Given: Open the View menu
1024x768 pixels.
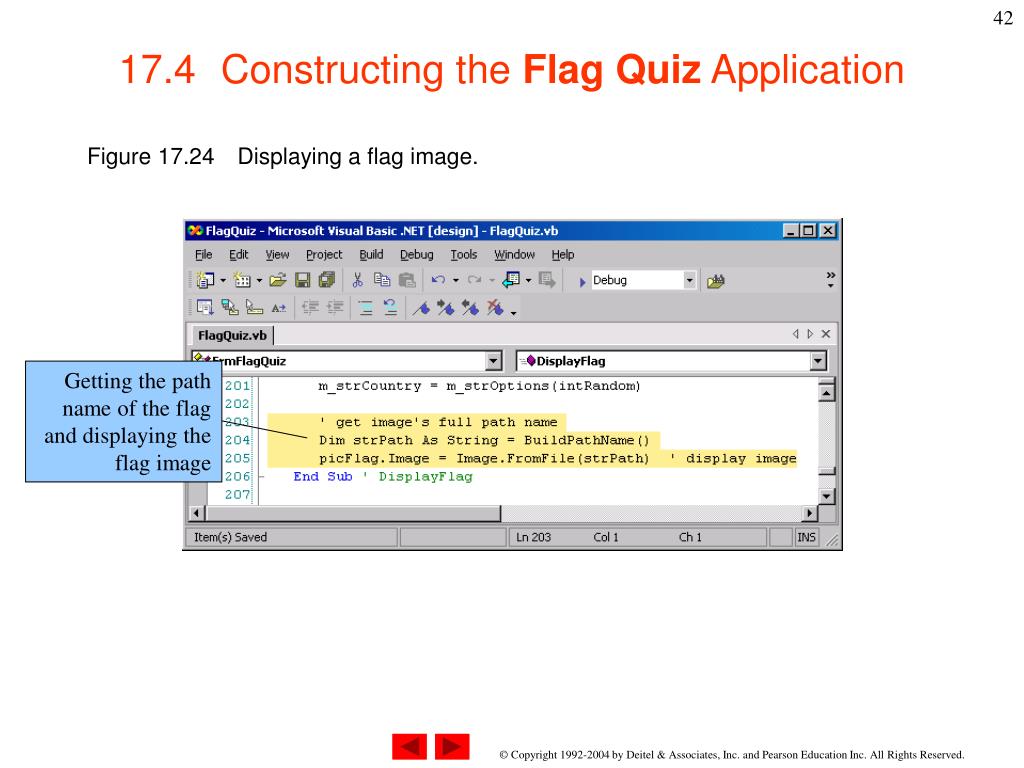Looking at the screenshot, I should click(277, 255).
